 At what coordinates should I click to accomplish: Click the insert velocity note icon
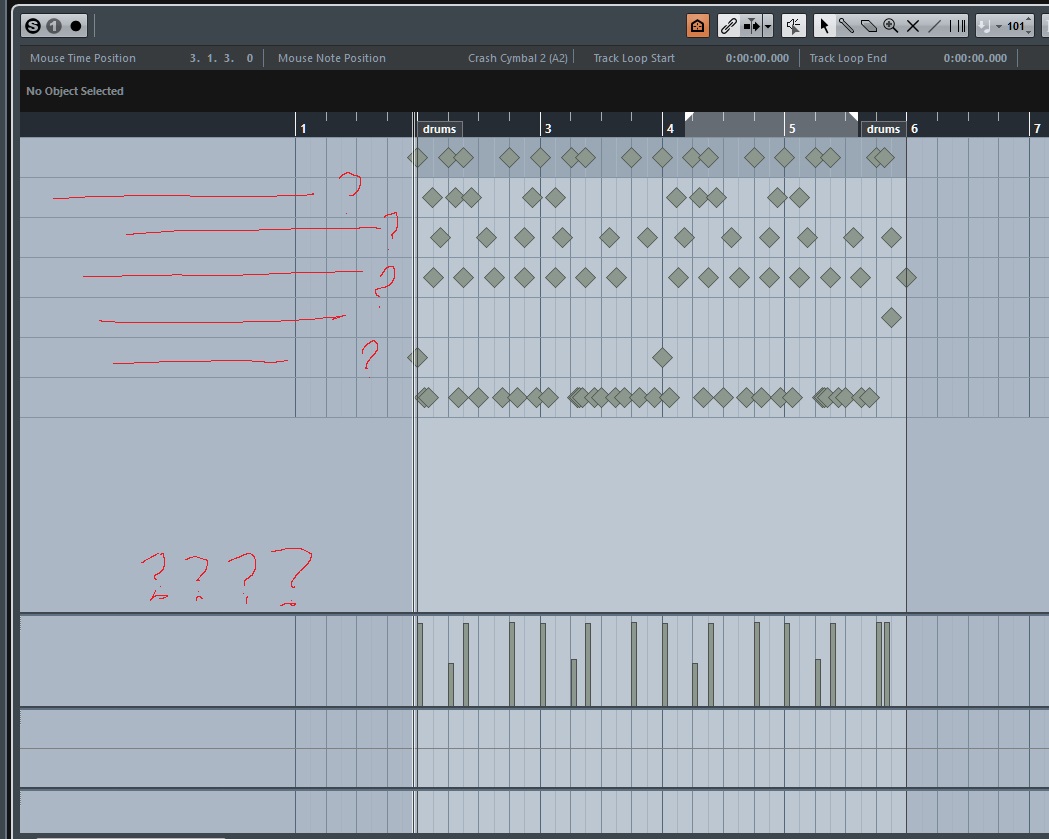click(x=984, y=26)
